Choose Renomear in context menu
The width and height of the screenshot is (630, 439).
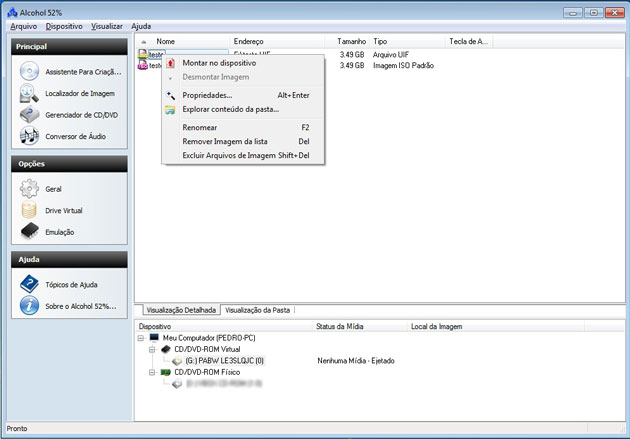243,127
